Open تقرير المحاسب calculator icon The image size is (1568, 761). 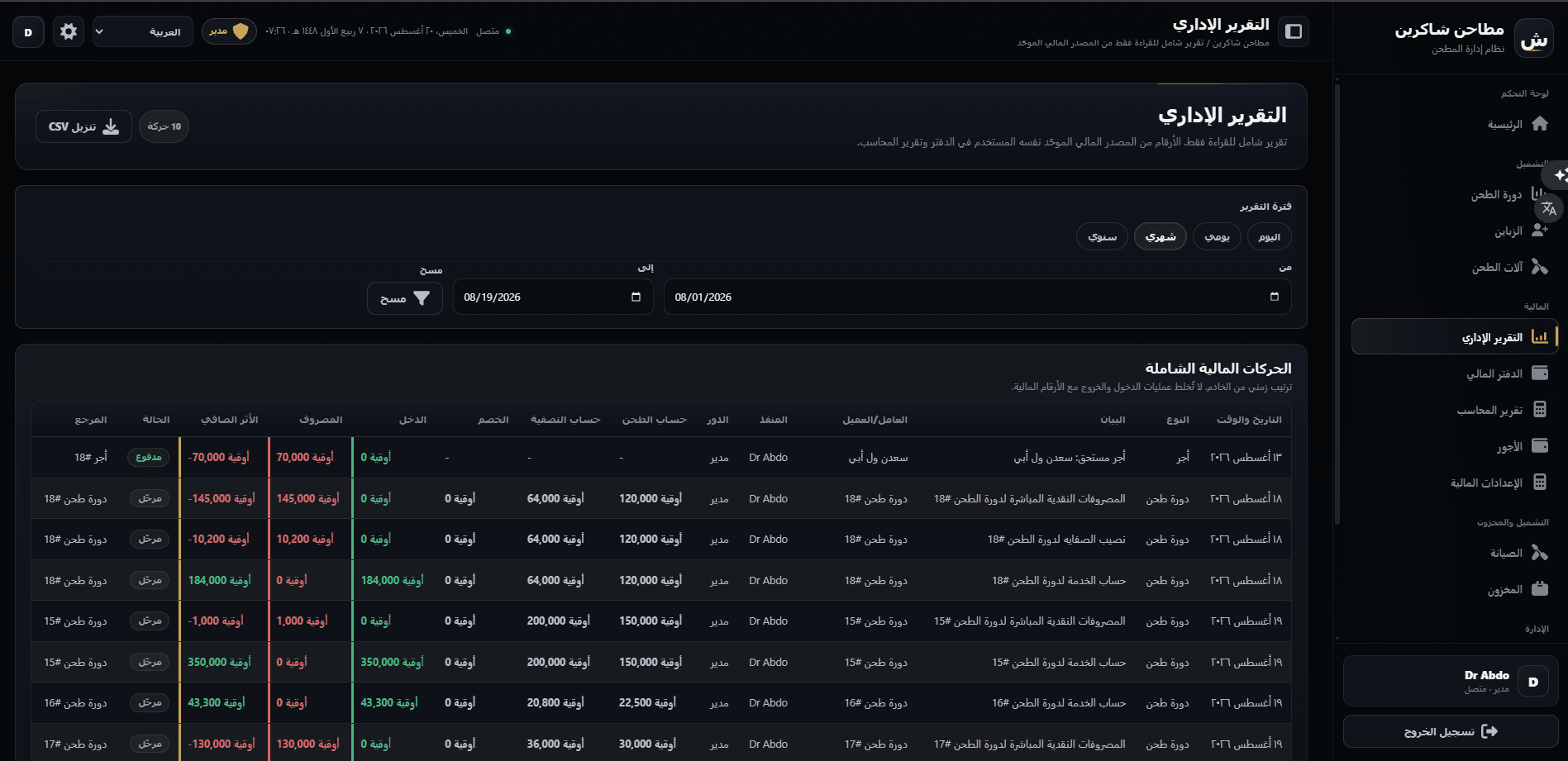(1539, 410)
